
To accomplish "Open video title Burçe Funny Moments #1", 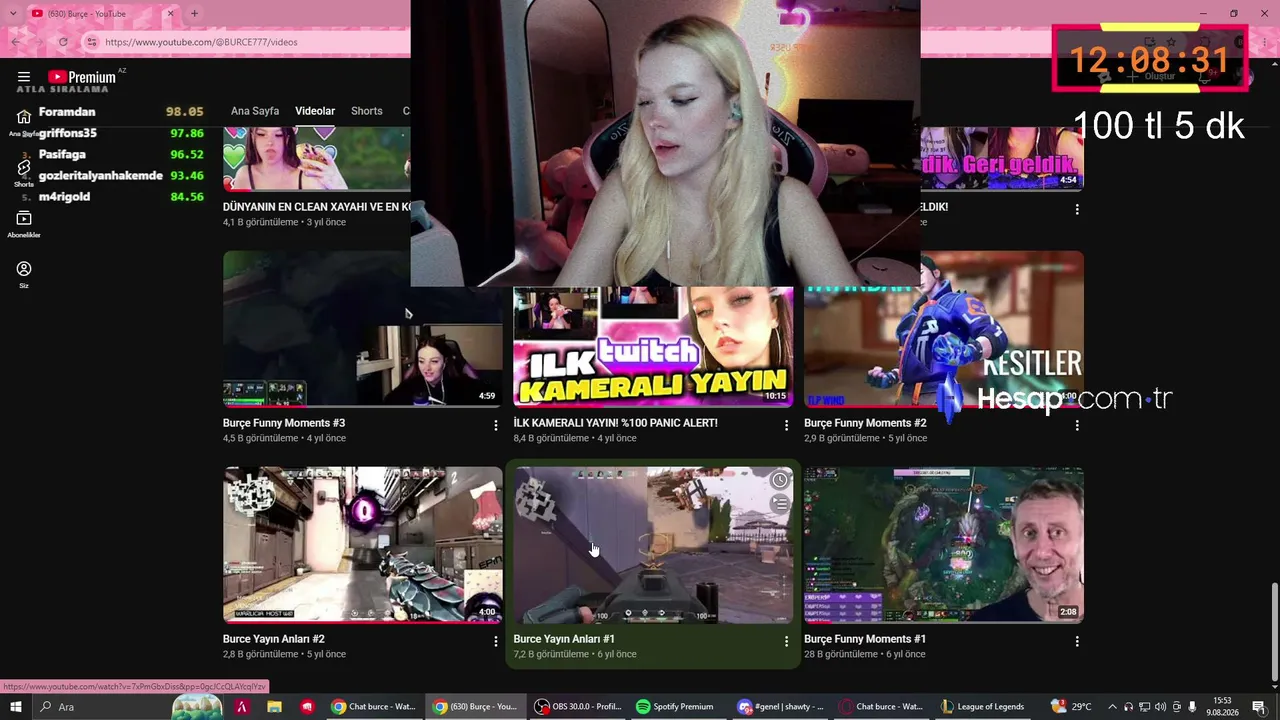I will [865, 639].
